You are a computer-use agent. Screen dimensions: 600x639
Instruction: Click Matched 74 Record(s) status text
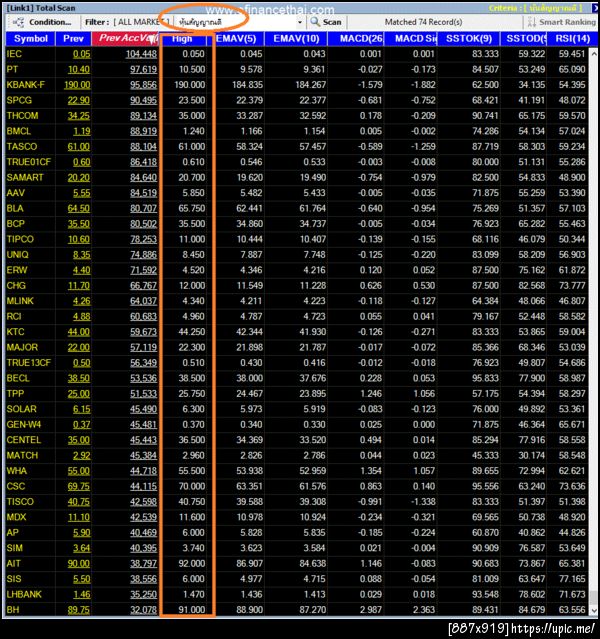coord(424,22)
